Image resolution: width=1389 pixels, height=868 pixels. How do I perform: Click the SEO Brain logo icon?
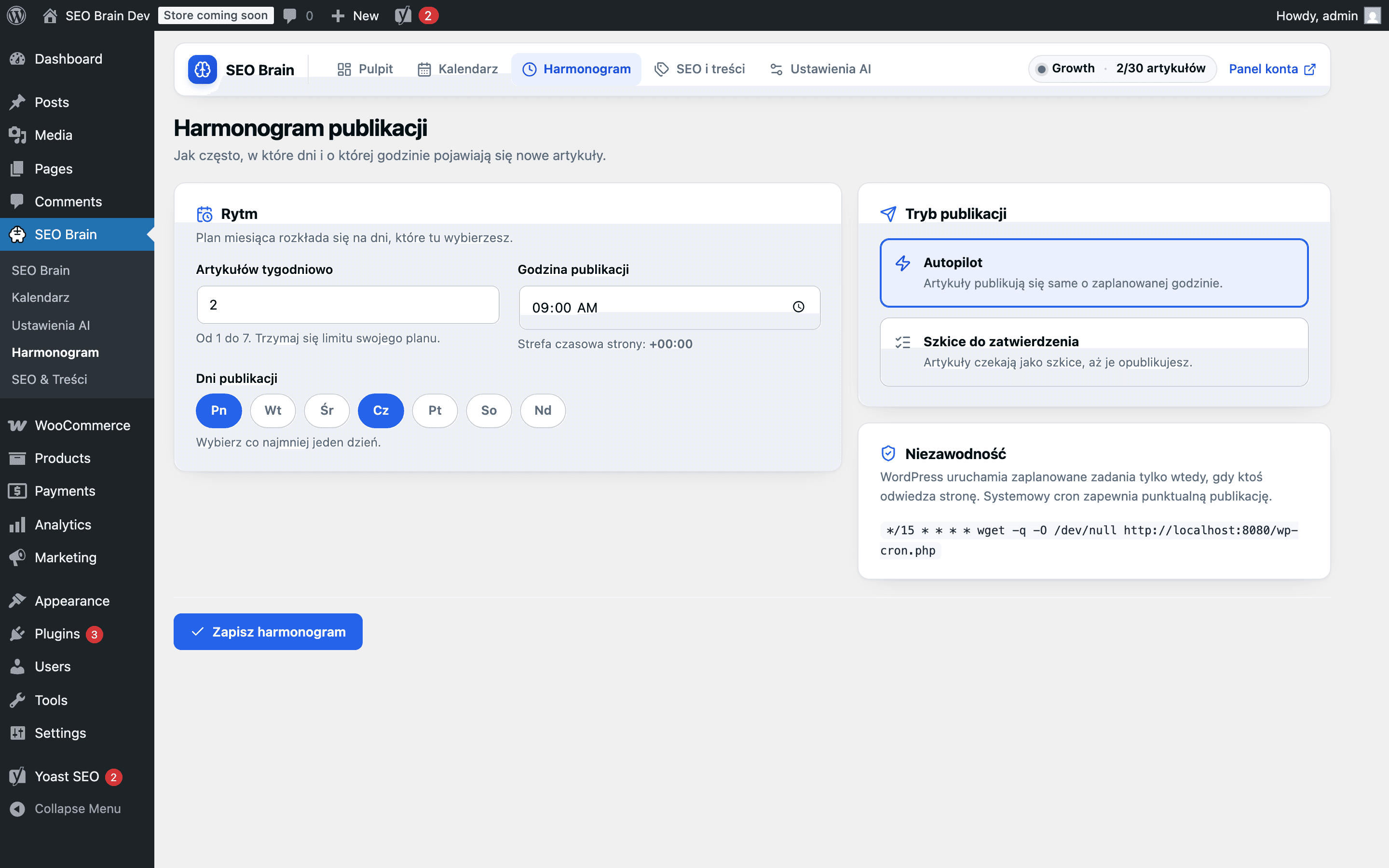203,69
